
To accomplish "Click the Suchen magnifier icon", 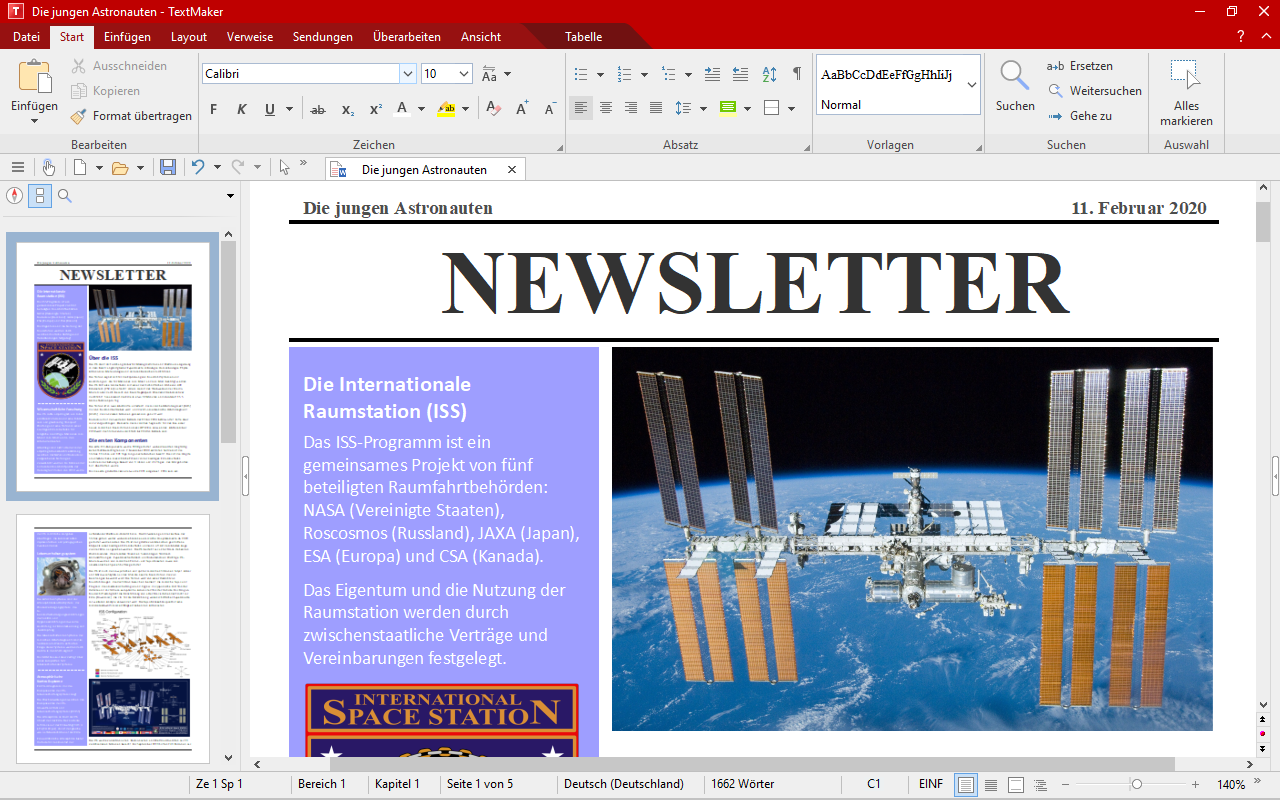I will pos(1015,76).
